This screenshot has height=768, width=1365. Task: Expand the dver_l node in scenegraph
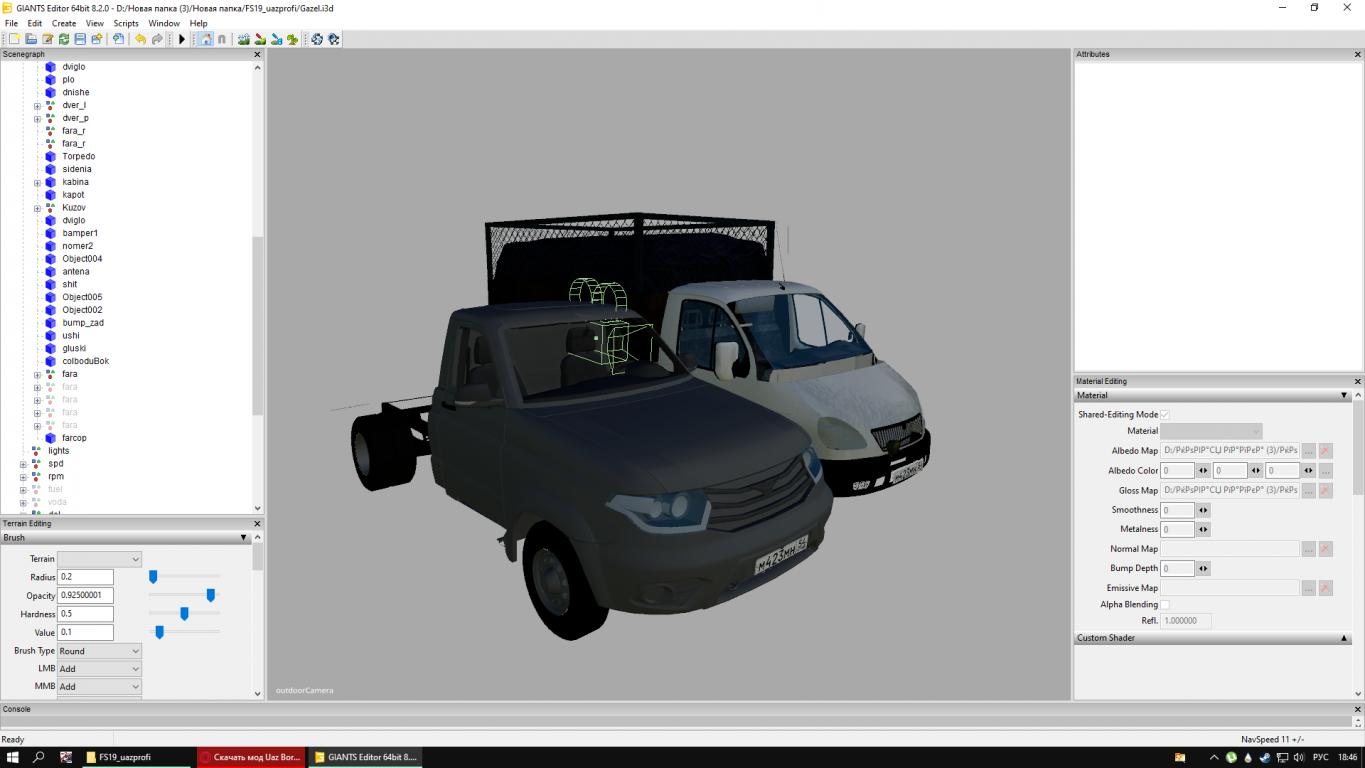37,106
